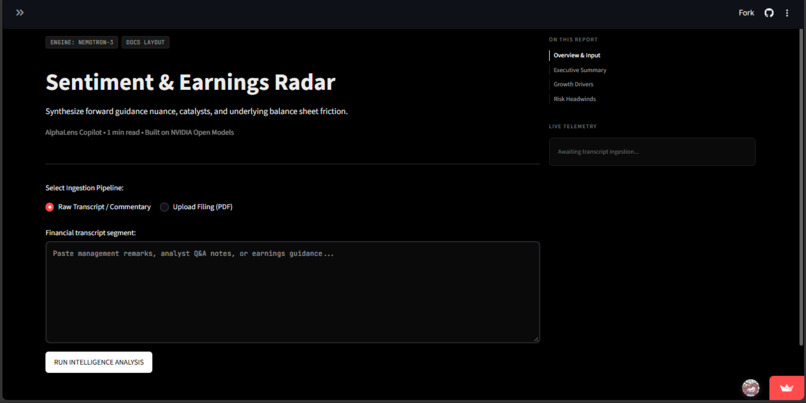Select Raw Transcript / Commentary radio option
This screenshot has height=403, width=806.
98,207
